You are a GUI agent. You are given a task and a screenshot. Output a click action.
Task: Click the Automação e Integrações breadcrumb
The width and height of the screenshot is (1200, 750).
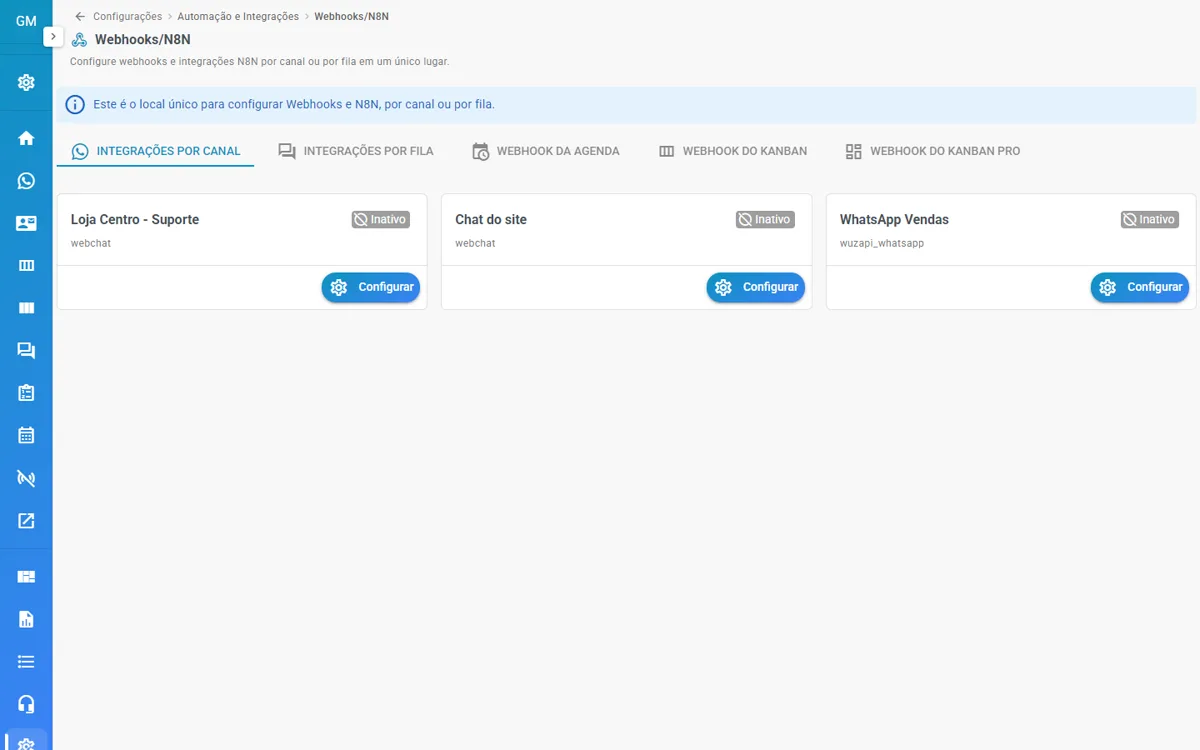tap(238, 16)
